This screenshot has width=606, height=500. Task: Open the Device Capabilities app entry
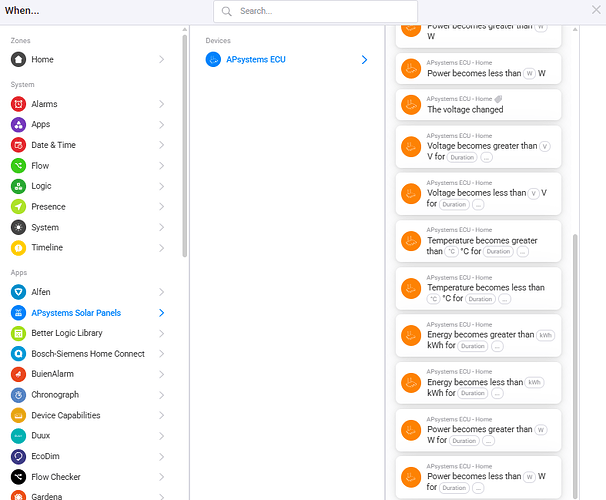(89, 415)
